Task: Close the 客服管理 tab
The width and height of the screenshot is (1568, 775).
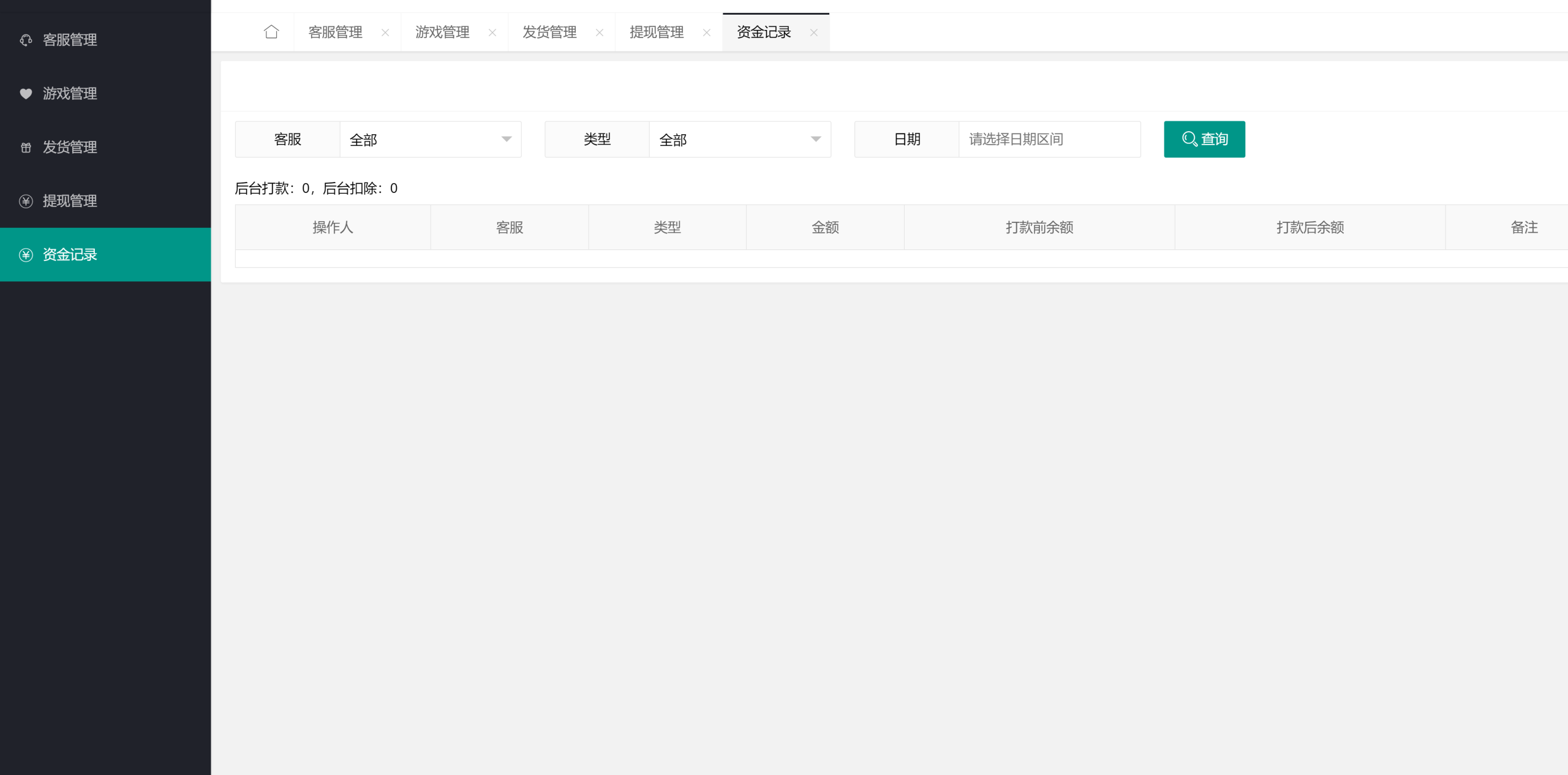Action: 385,32
